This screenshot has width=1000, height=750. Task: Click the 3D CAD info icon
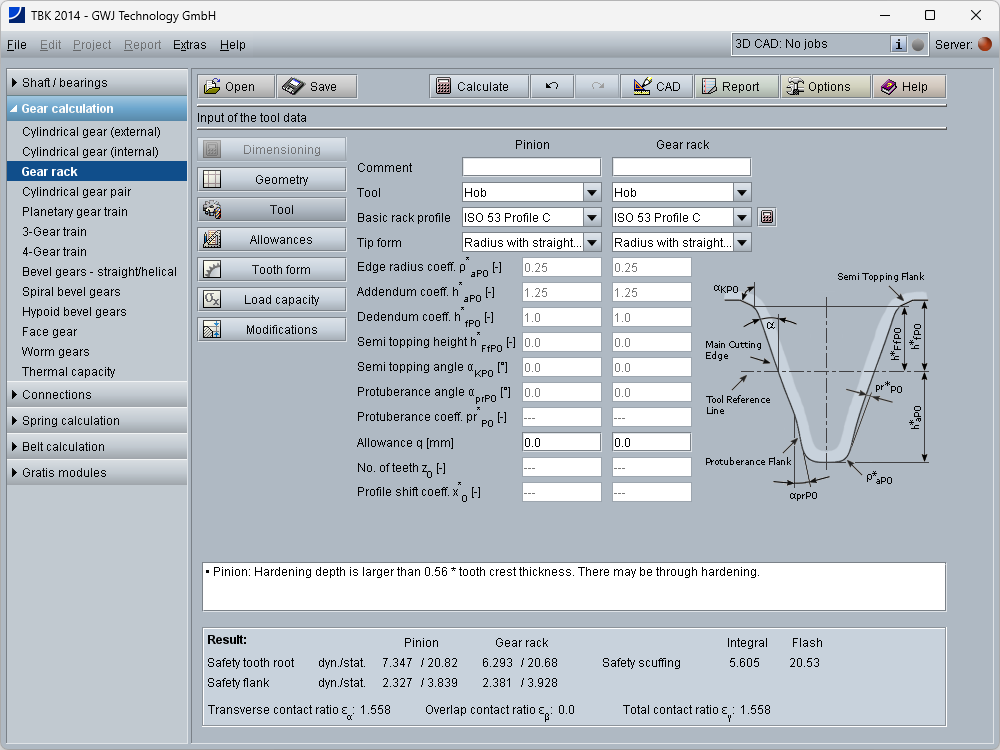[898, 44]
